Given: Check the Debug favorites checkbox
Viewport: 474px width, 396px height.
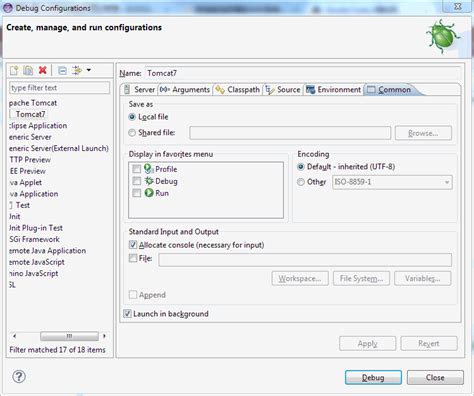Looking at the screenshot, I should tap(137, 181).
